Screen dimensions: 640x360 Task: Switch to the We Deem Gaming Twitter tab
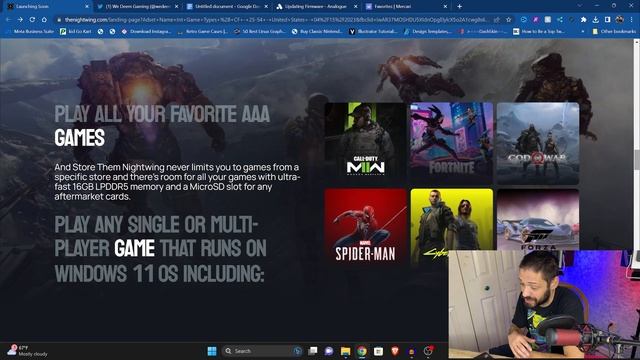(x=138, y=7)
